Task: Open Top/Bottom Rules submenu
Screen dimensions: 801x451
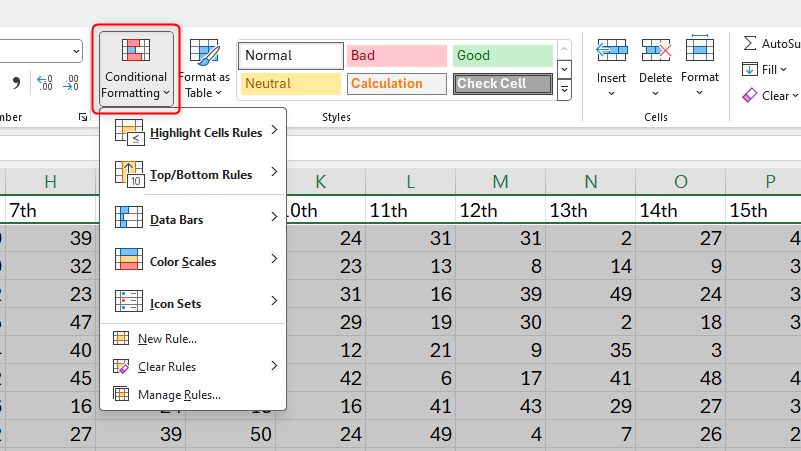Action: pos(194,175)
